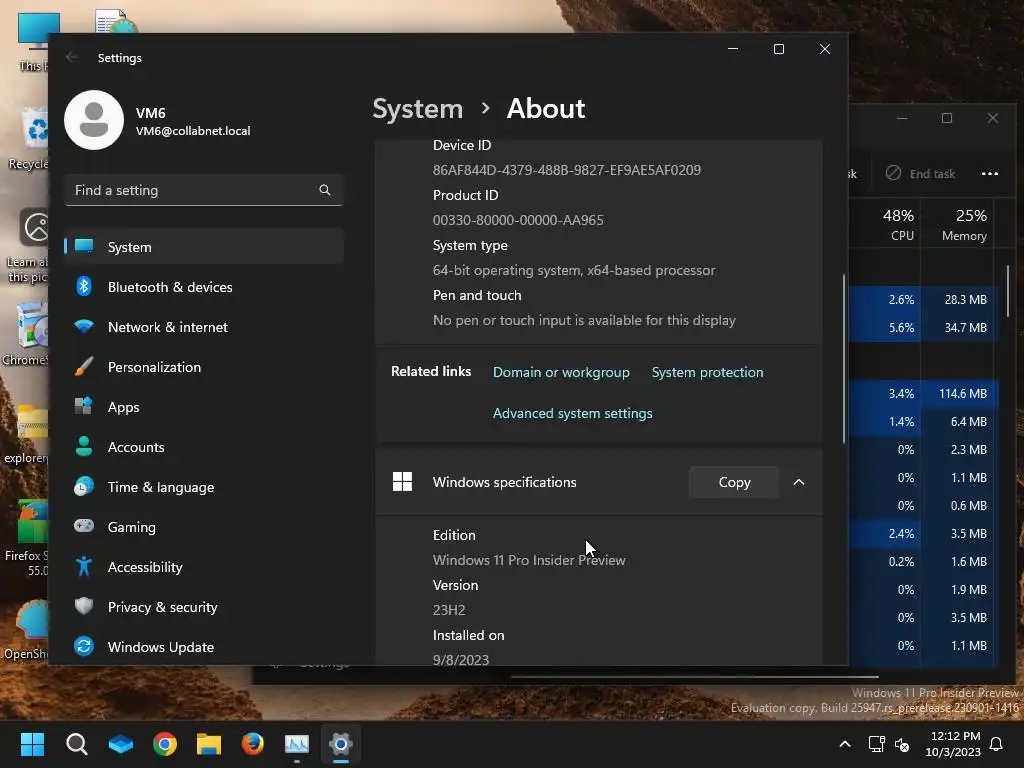The height and width of the screenshot is (768, 1024).
Task: Click the Bluetooth icon in sidebar
Action: pos(84,286)
